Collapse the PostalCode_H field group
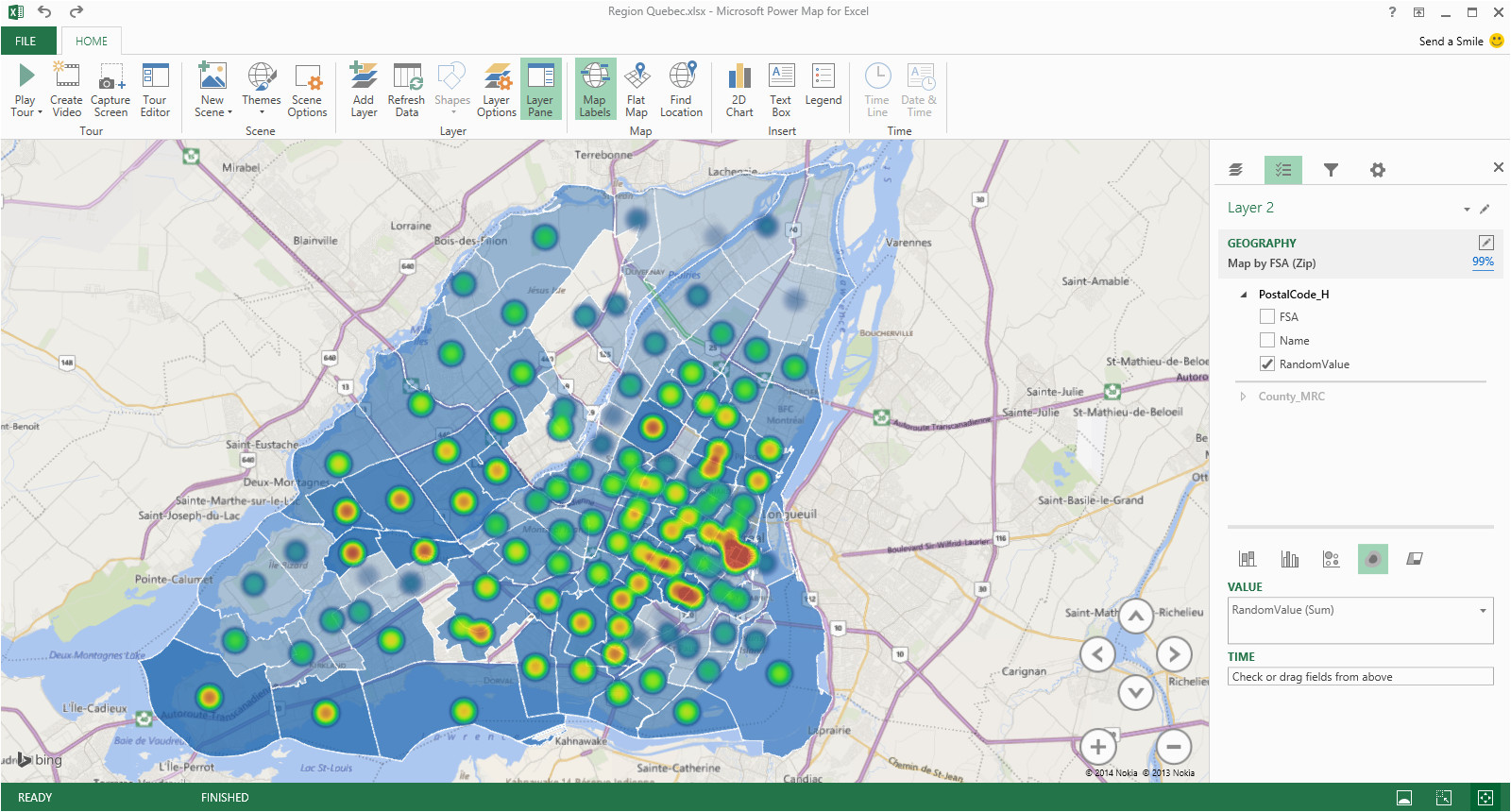 pos(1244,295)
